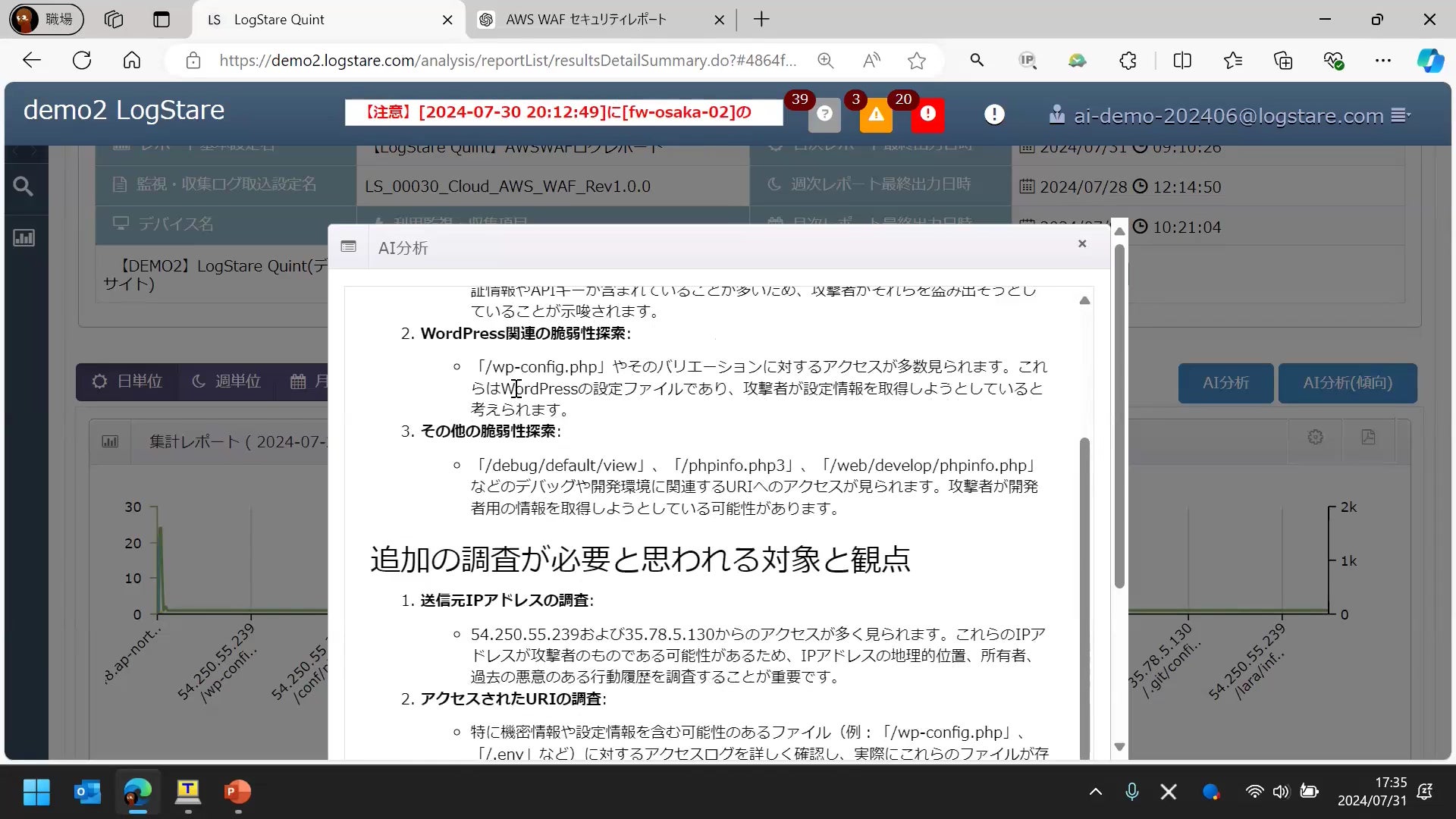Screen dimensions: 1456x819
Task: Select the 週単位 weekly tab
Action: pyautogui.click(x=226, y=381)
